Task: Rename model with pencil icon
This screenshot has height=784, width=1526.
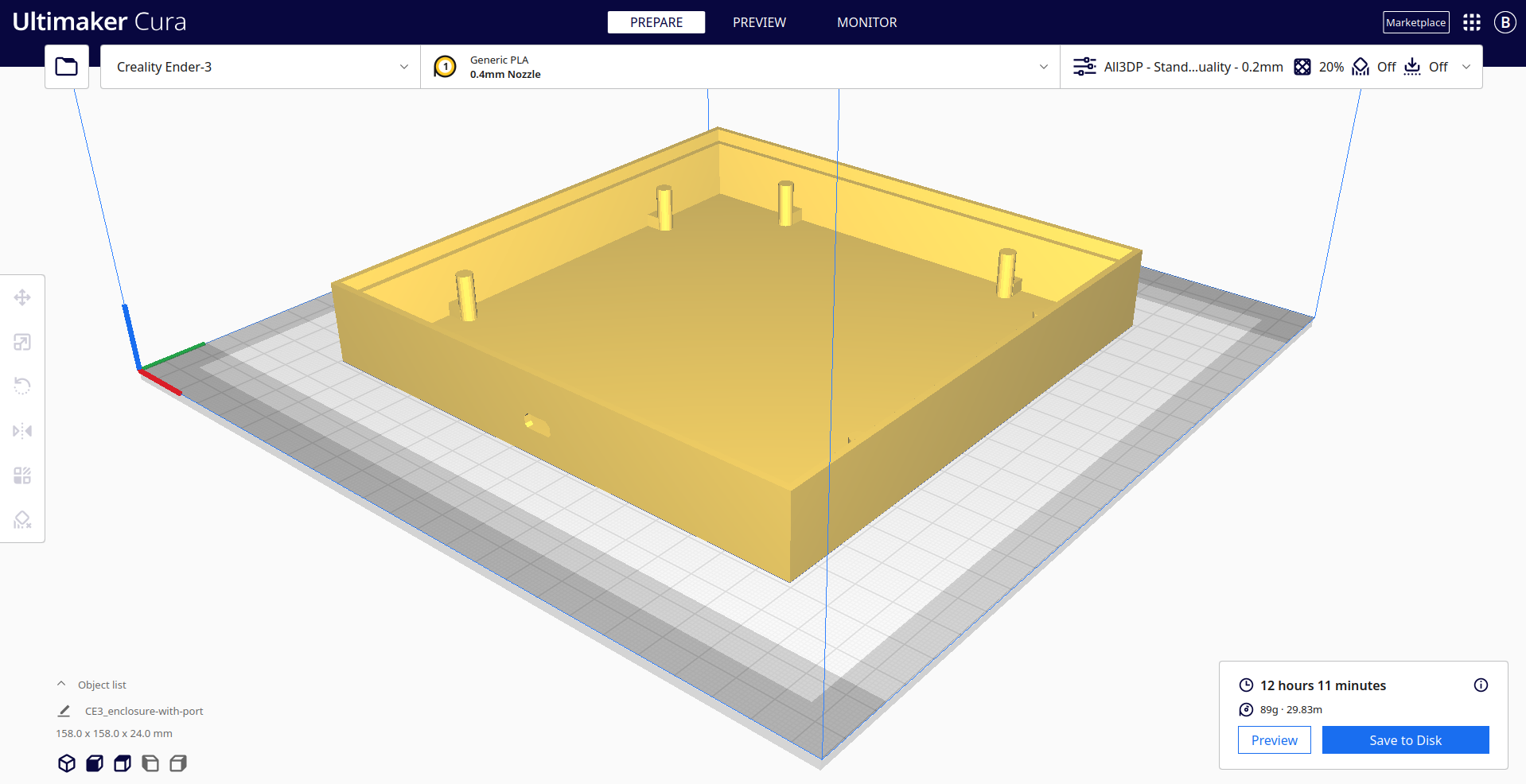Action: 64,711
